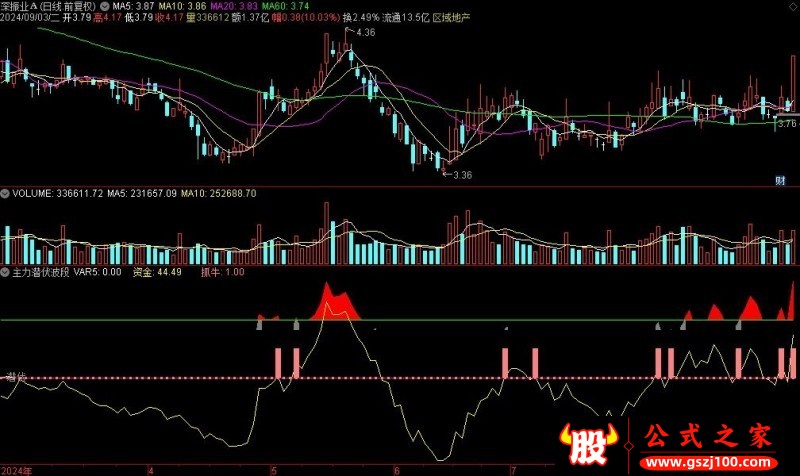Click the 3.36 low price annotation
The width and height of the screenshot is (800, 476).
click(462, 176)
